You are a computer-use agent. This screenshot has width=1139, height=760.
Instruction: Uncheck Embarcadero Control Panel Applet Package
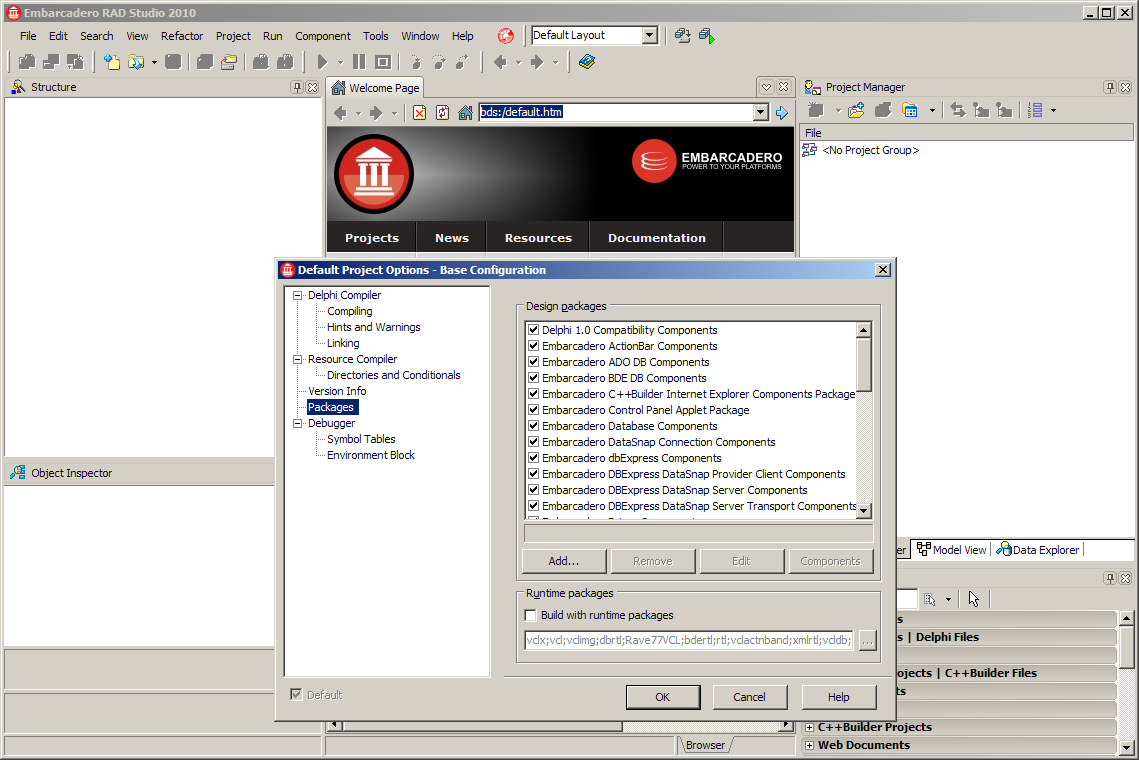(x=533, y=410)
